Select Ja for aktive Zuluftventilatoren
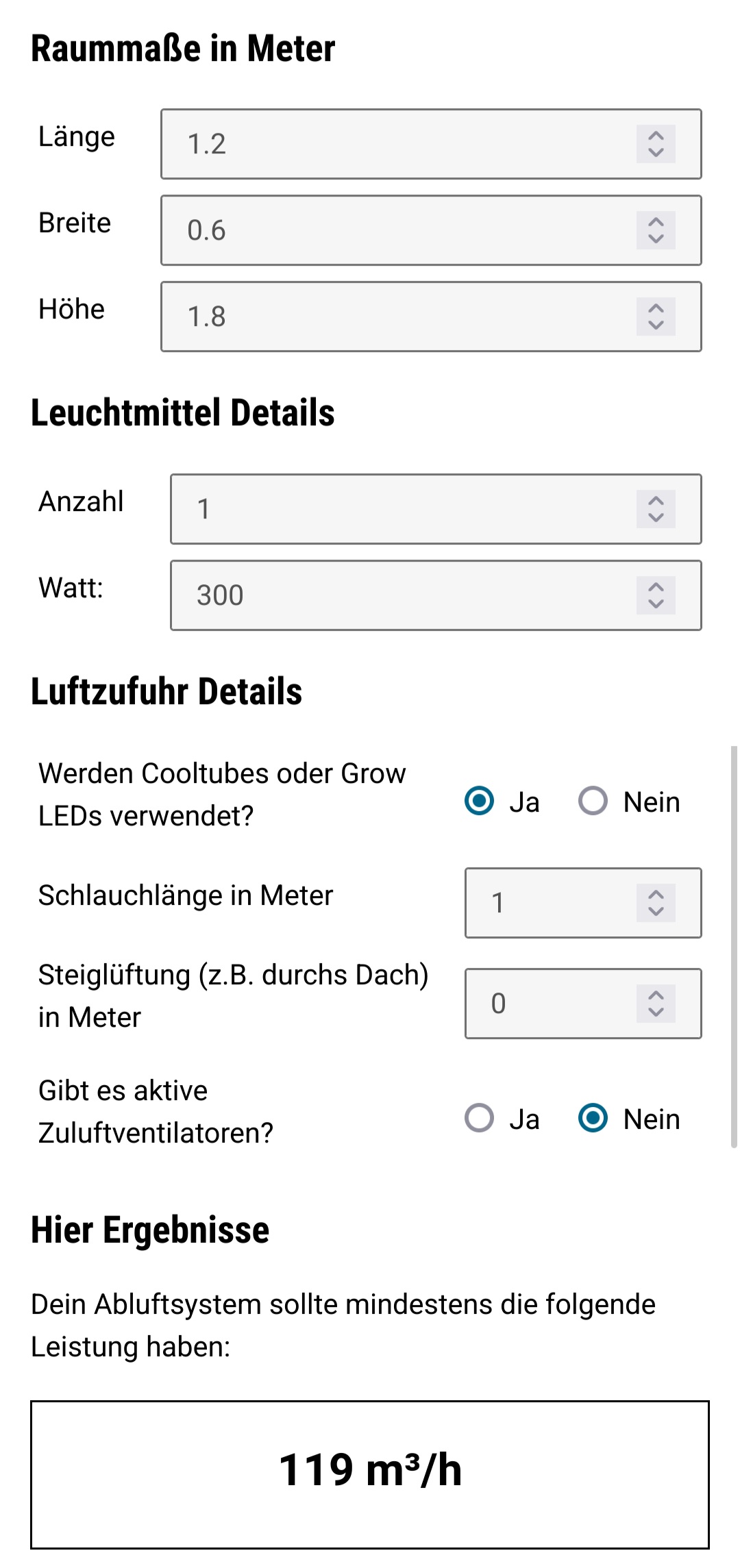The image size is (740, 1568). point(479,1118)
